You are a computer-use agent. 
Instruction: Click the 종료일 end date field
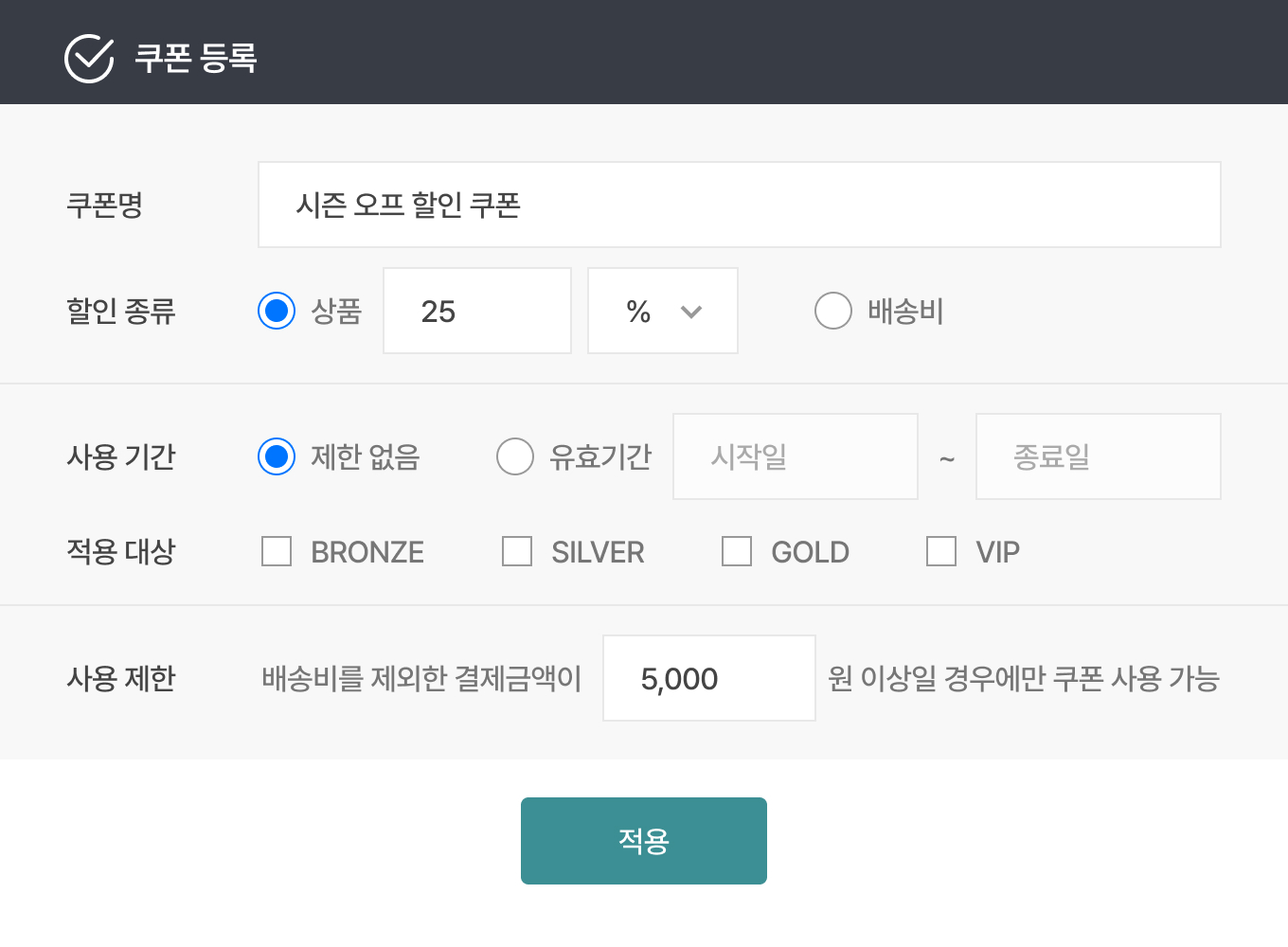click(1098, 456)
